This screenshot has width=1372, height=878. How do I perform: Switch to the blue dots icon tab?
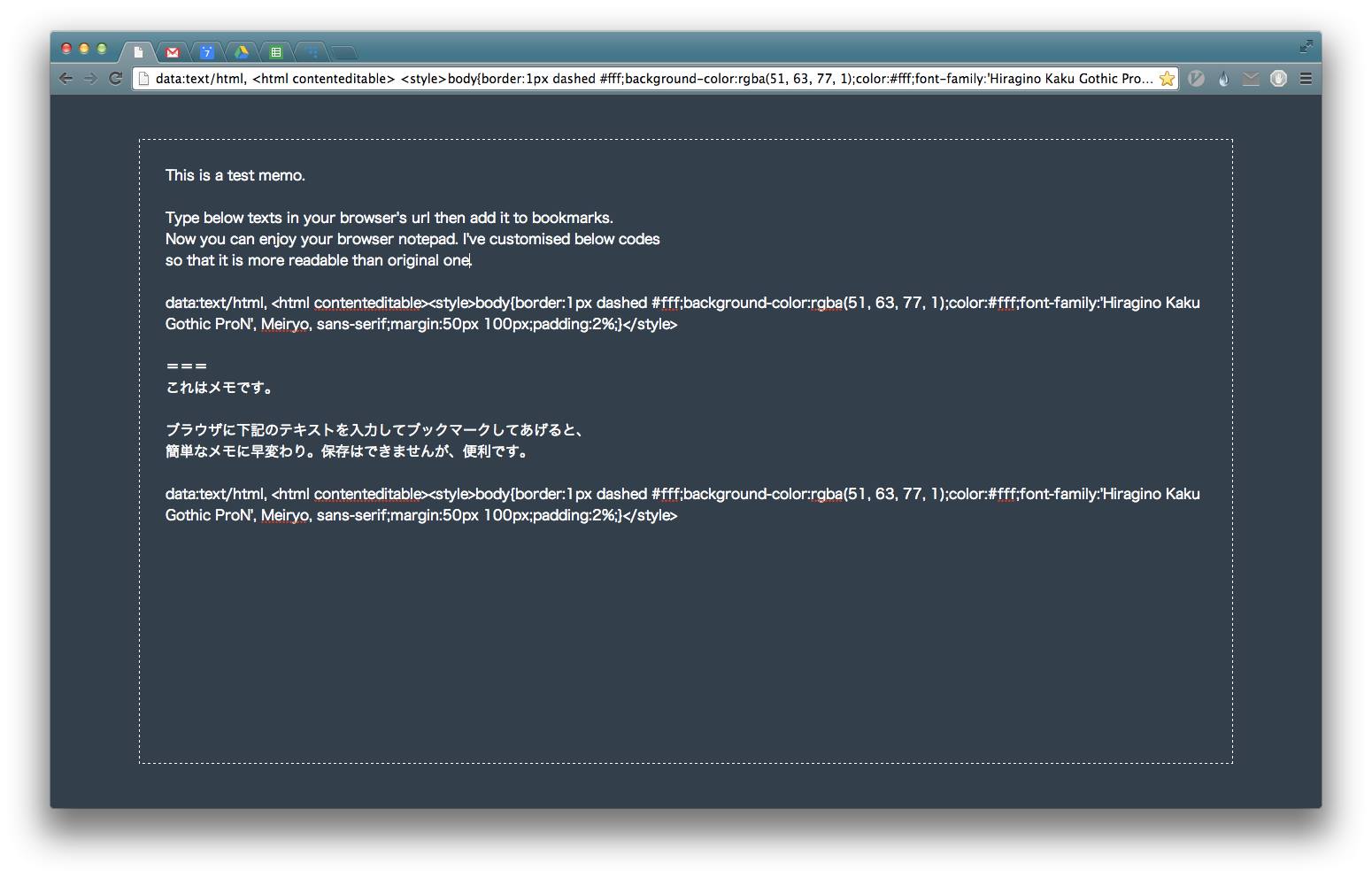click(x=312, y=52)
